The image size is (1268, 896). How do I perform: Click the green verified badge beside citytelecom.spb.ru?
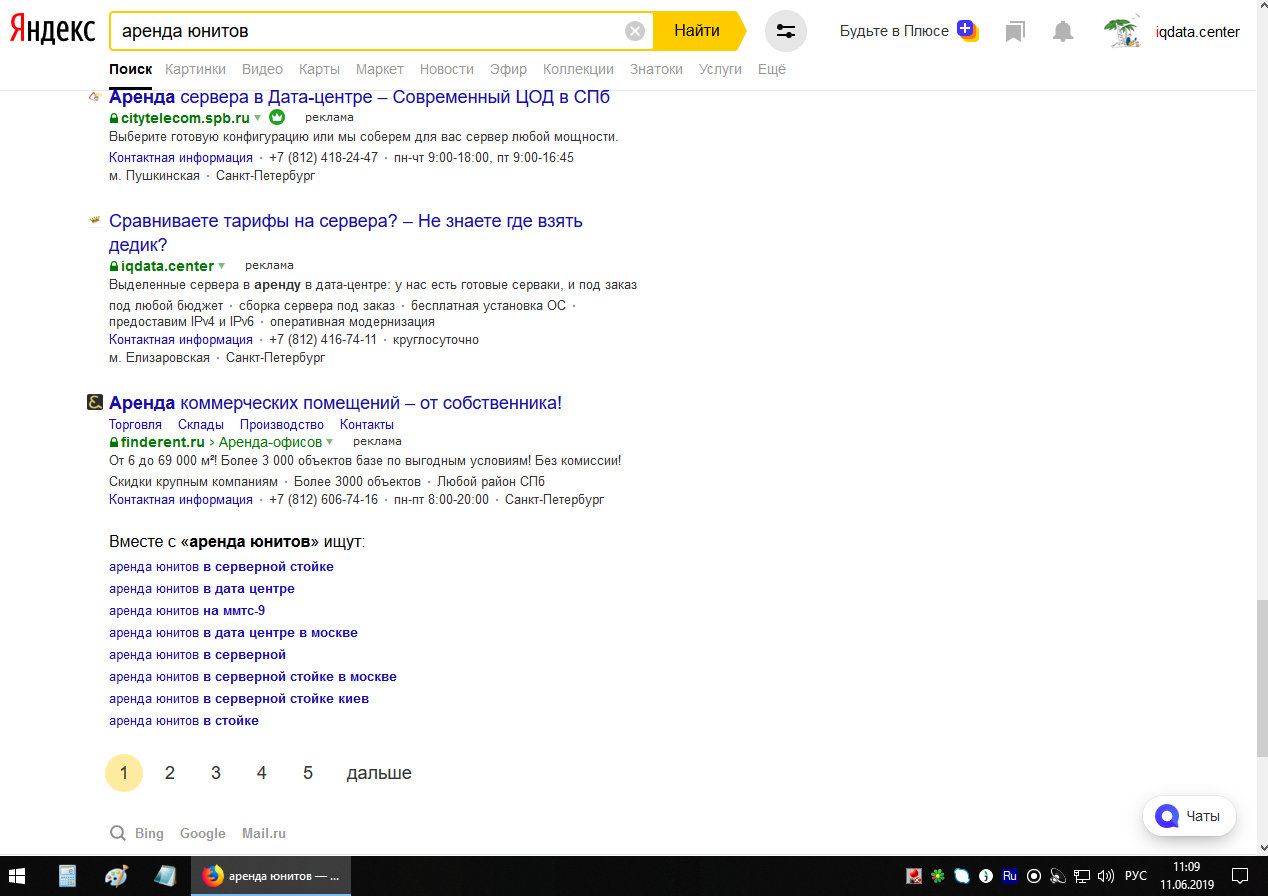click(277, 117)
